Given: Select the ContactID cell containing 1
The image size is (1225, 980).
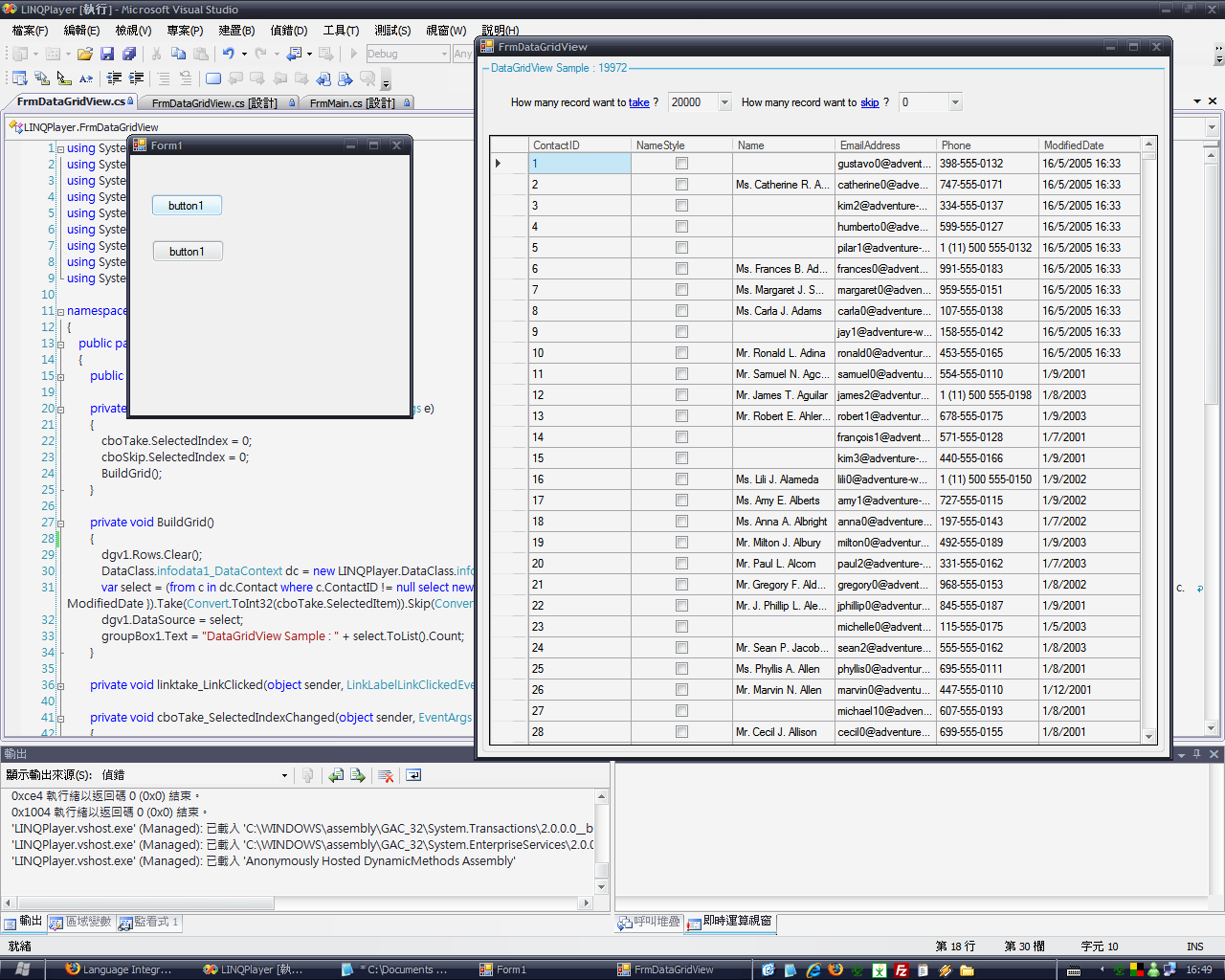Looking at the screenshot, I should (x=579, y=164).
